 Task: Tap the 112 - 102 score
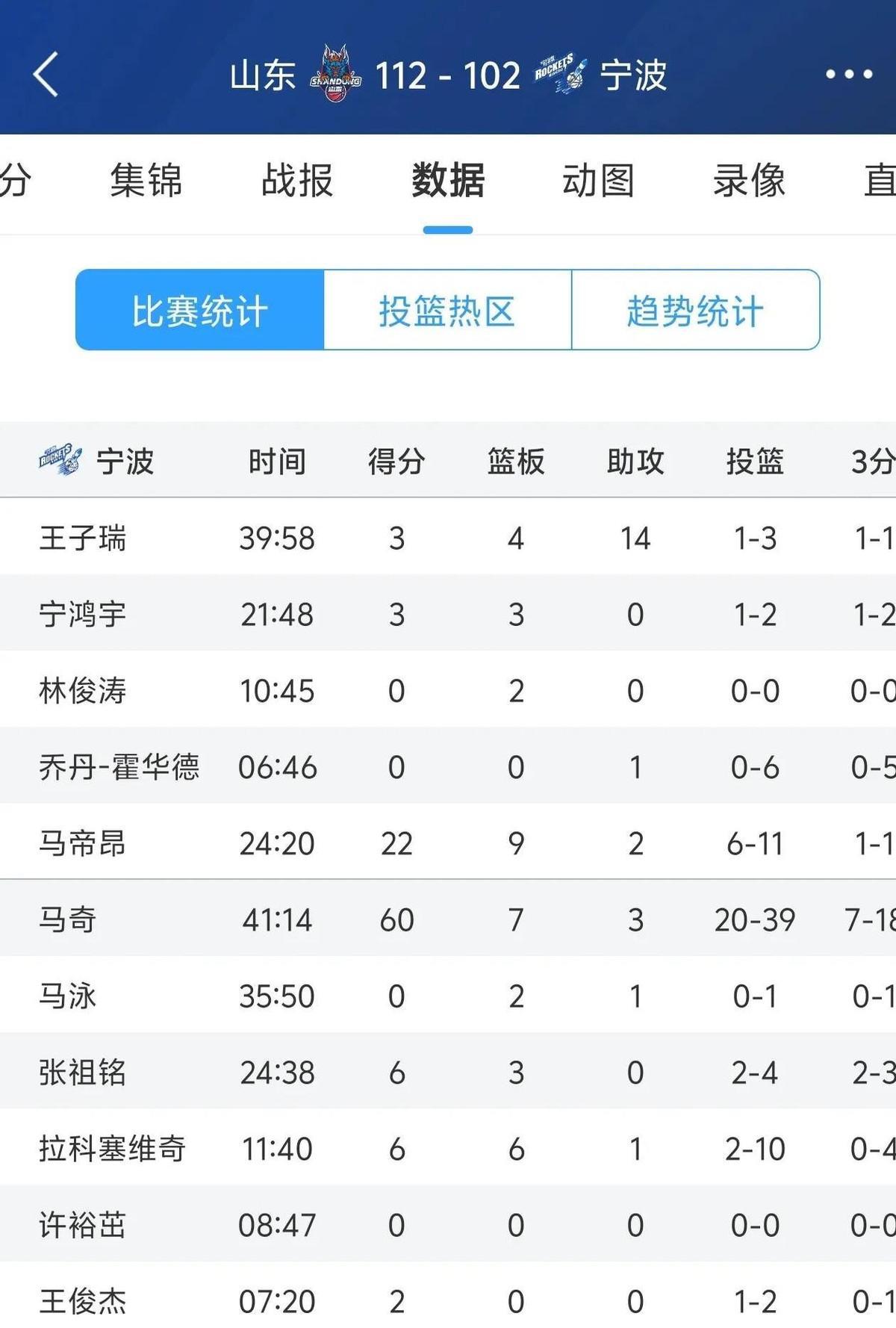[447, 75]
